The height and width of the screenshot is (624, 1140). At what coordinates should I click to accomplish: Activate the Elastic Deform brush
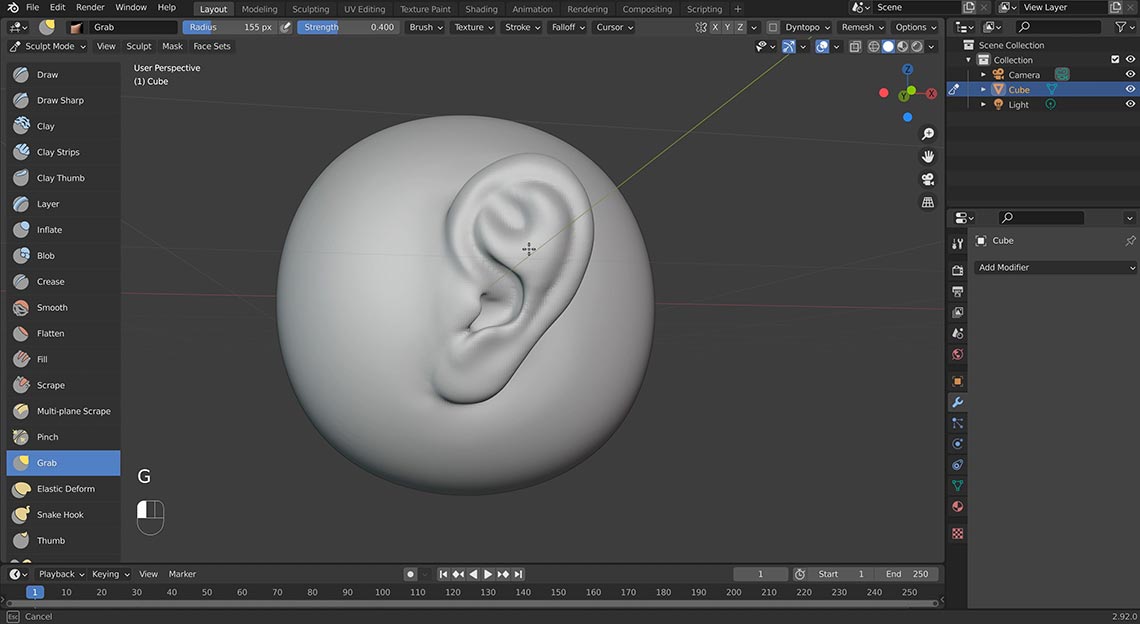click(63, 489)
